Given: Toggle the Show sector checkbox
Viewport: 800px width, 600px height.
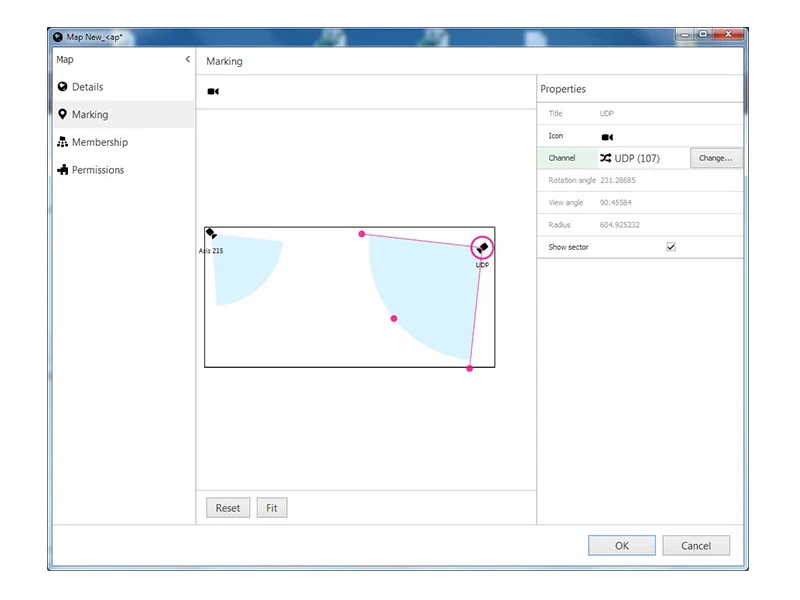Looking at the screenshot, I should click(x=671, y=247).
